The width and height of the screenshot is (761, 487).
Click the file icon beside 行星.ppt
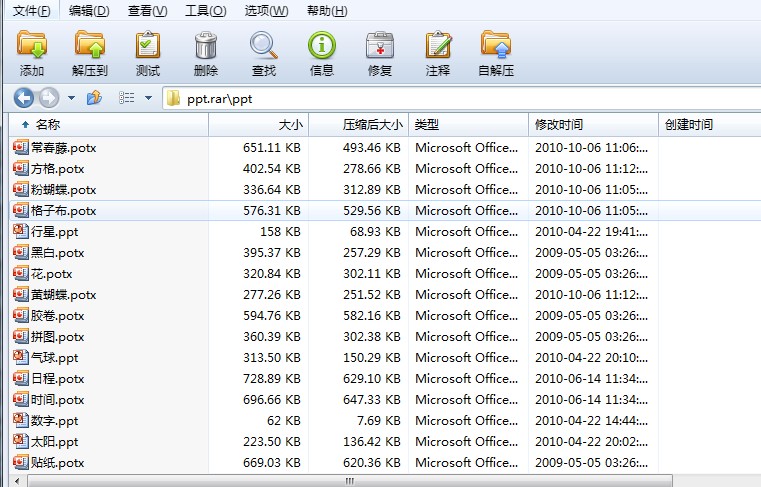pyautogui.click(x=21, y=231)
